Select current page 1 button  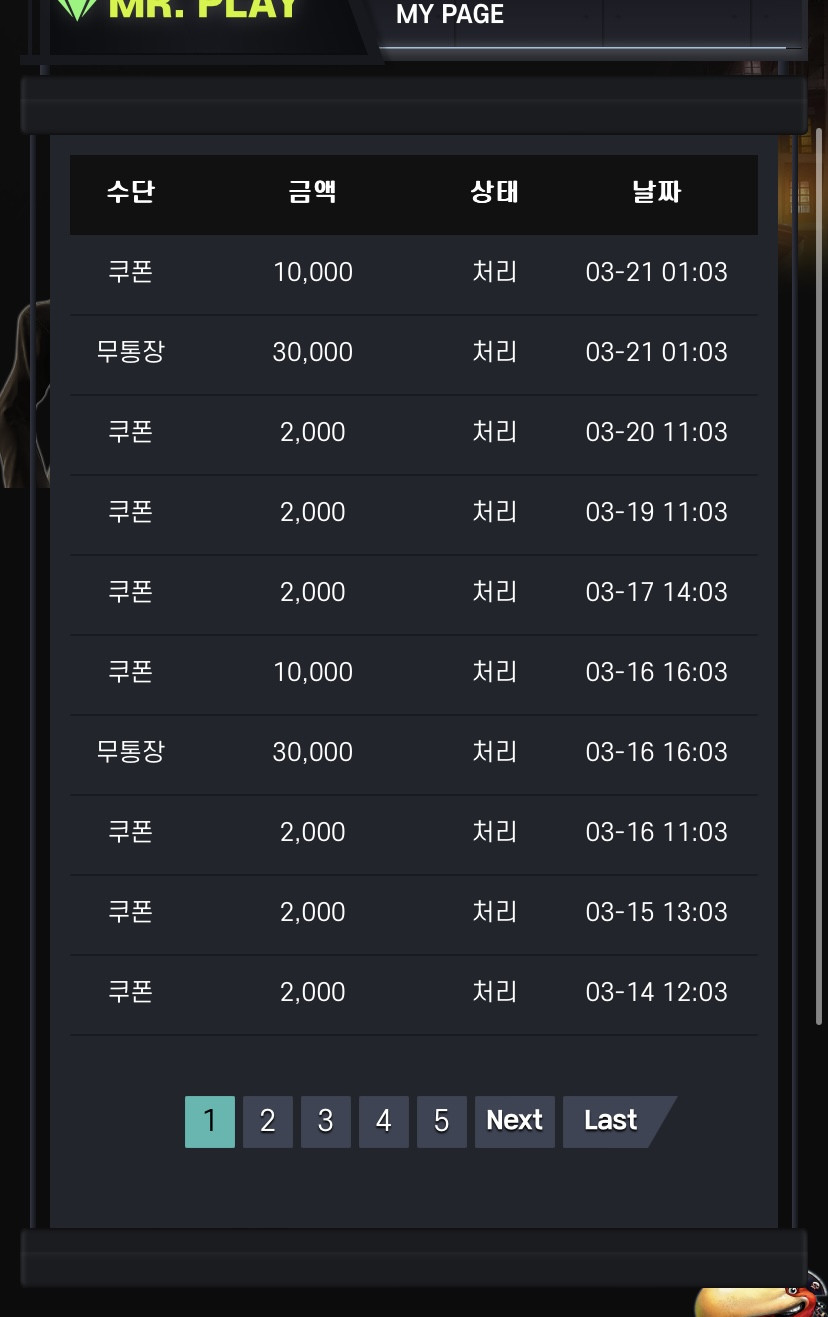click(x=209, y=1121)
